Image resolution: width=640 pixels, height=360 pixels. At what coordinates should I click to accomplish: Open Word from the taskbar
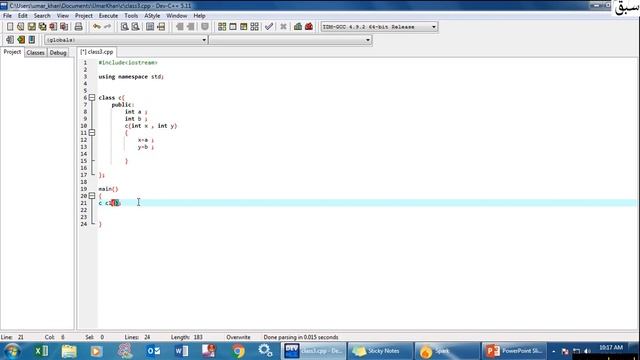click(182, 351)
